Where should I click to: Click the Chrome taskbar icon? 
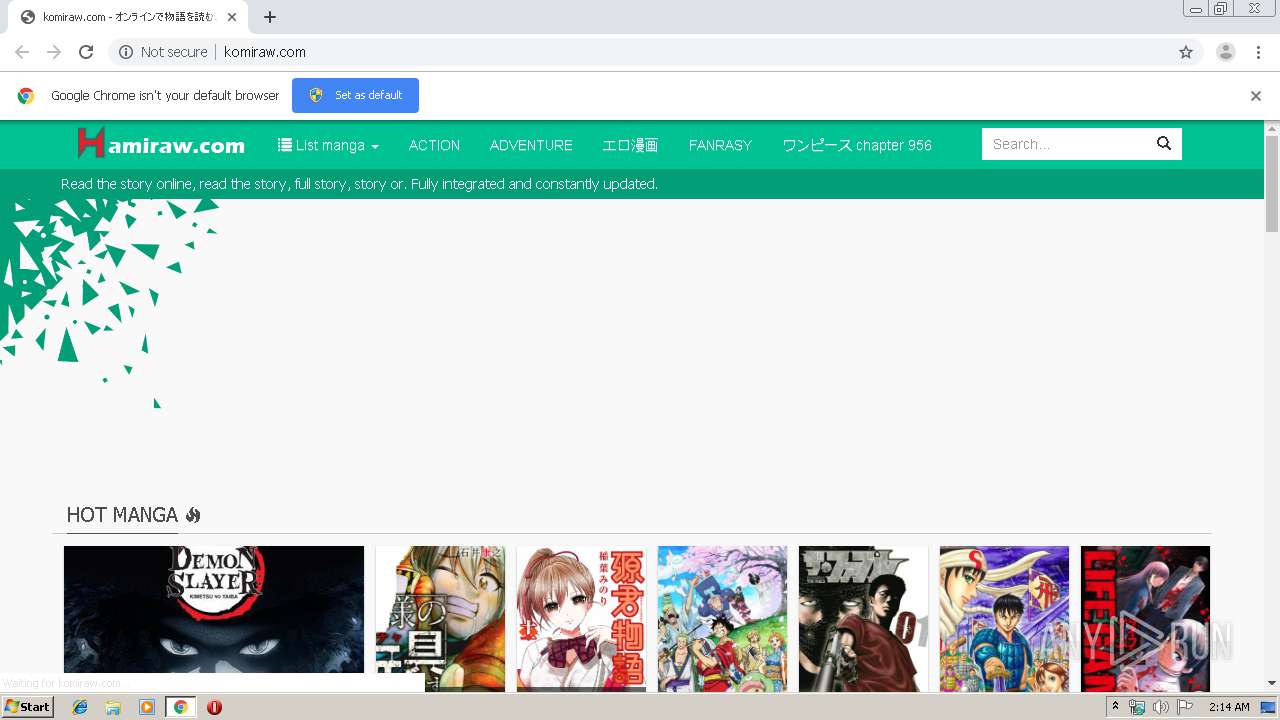point(181,707)
